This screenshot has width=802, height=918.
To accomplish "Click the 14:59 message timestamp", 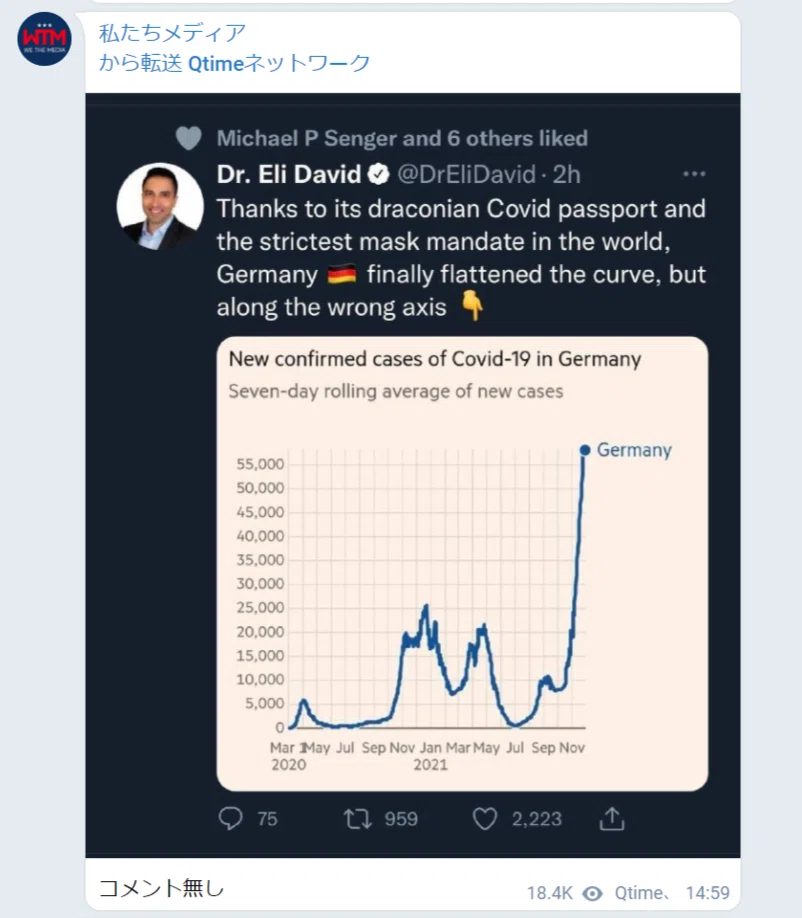I will 707,893.
